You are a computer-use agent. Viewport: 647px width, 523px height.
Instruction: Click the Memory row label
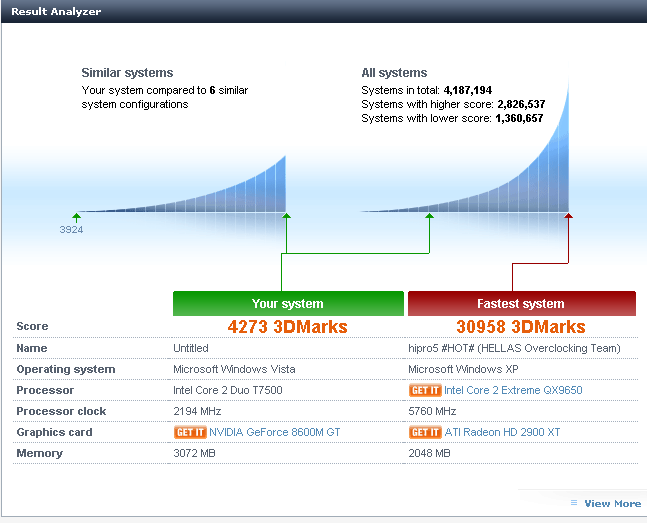[x=40, y=453]
